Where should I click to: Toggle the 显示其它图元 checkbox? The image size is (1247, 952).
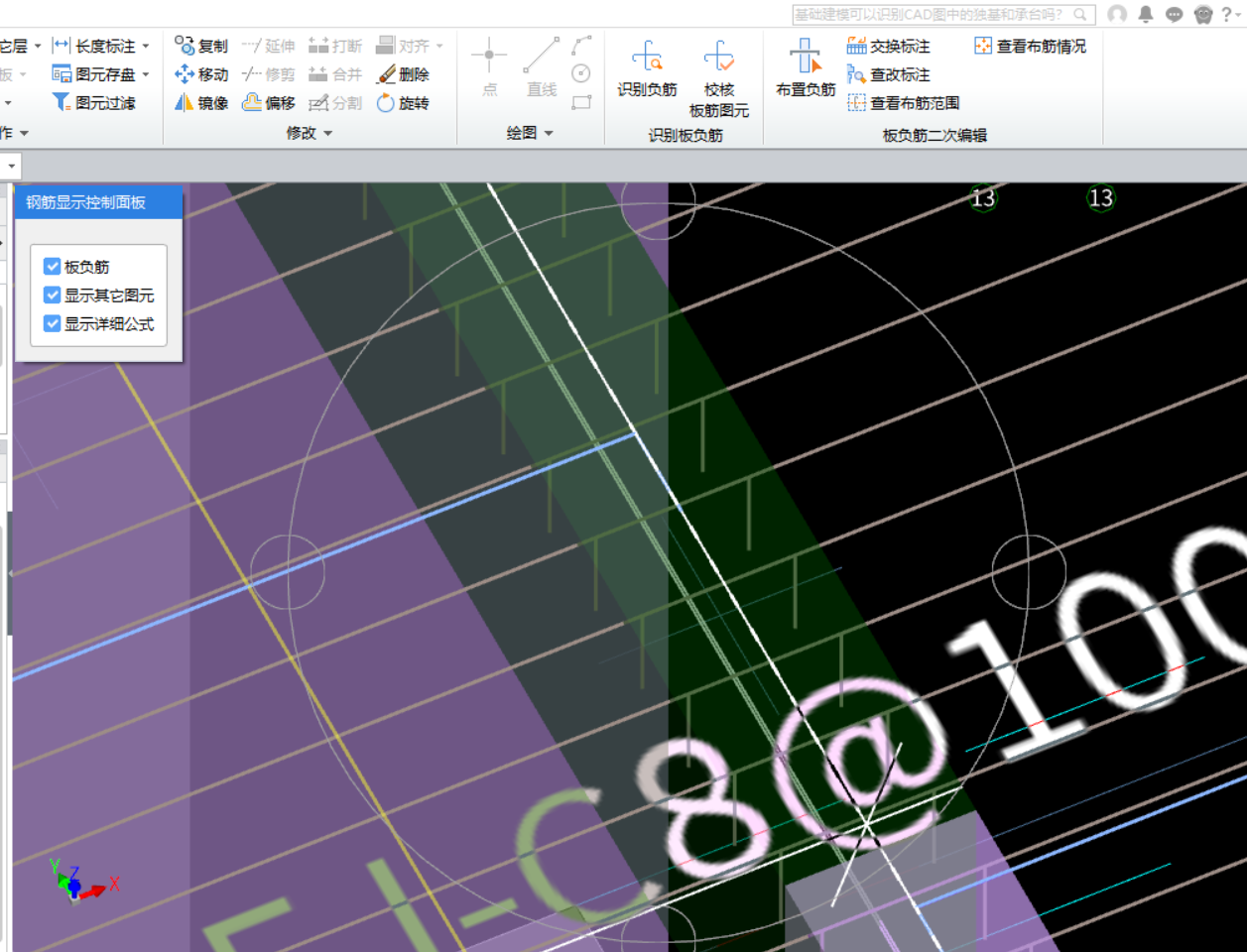pos(53,296)
